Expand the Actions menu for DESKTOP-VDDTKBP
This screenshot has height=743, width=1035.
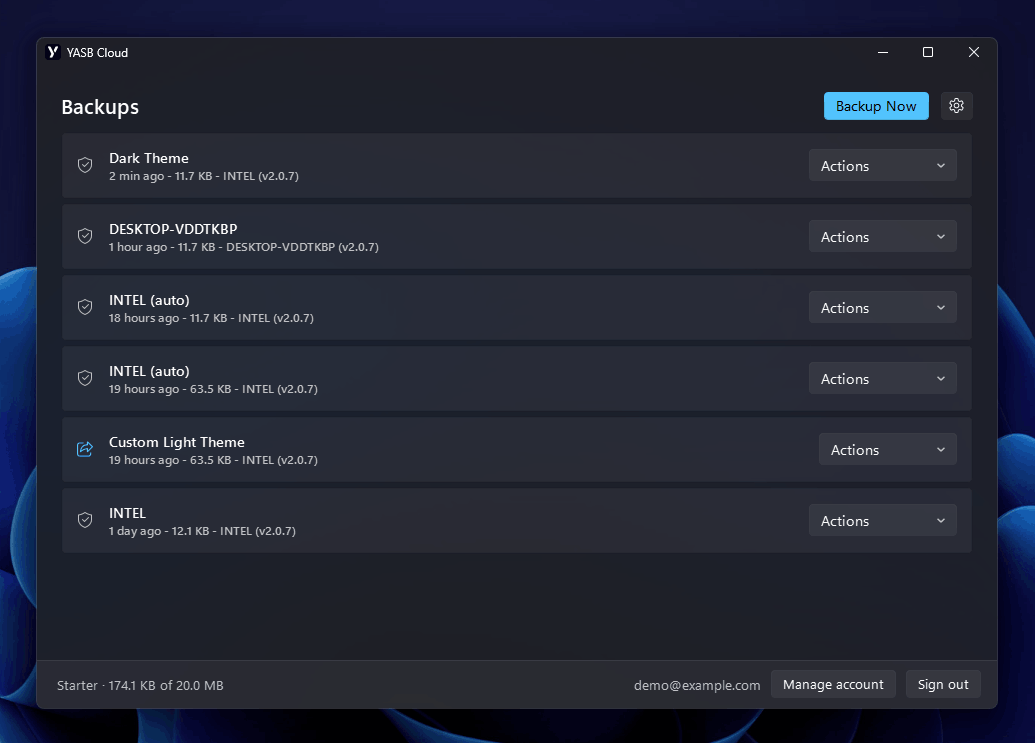883,236
